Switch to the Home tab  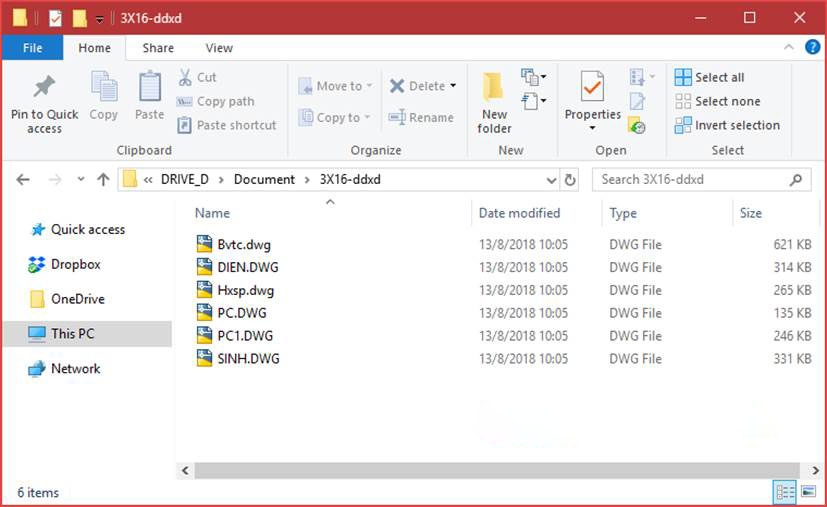tap(94, 48)
